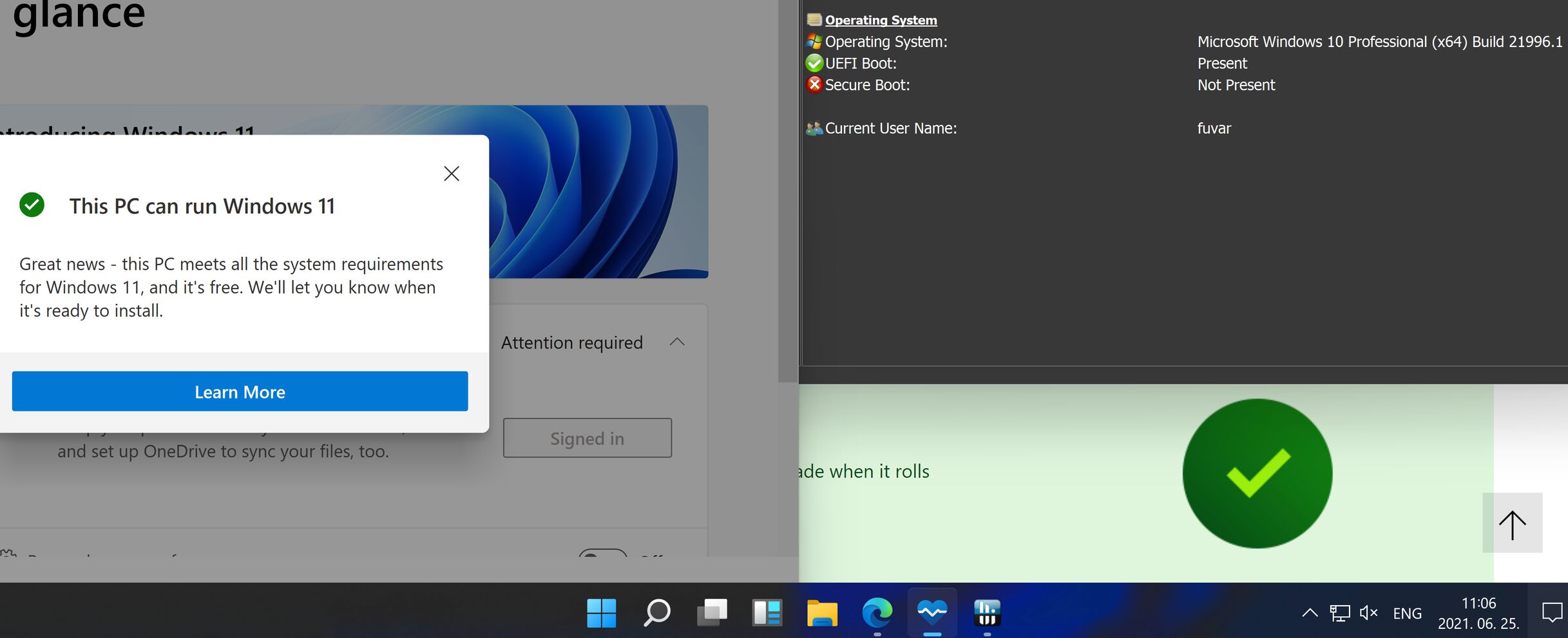This screenshot has height=638, width=1568.
Task: Open File Explorer from taskbar
Action: point(822,612)
